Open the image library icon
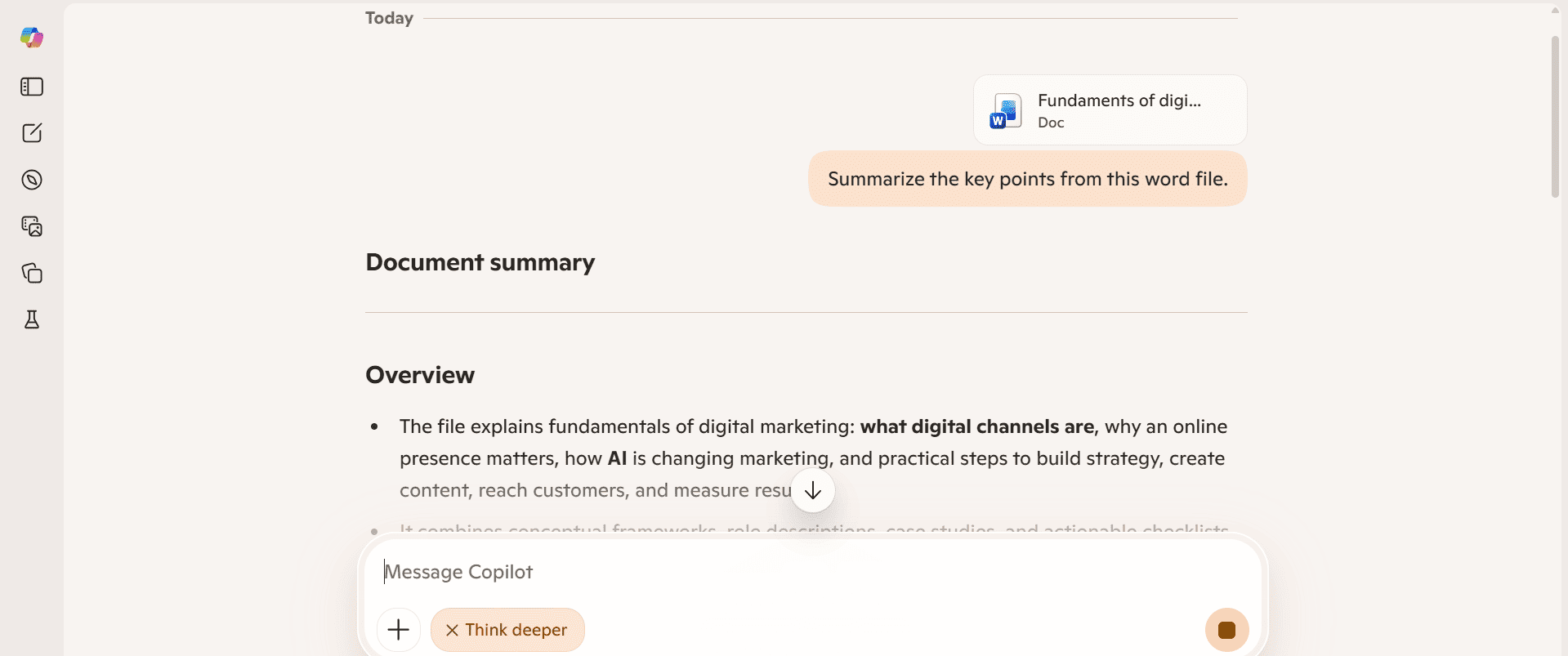The height and width of the screenshot is (656, 1568). coord(32,226)
